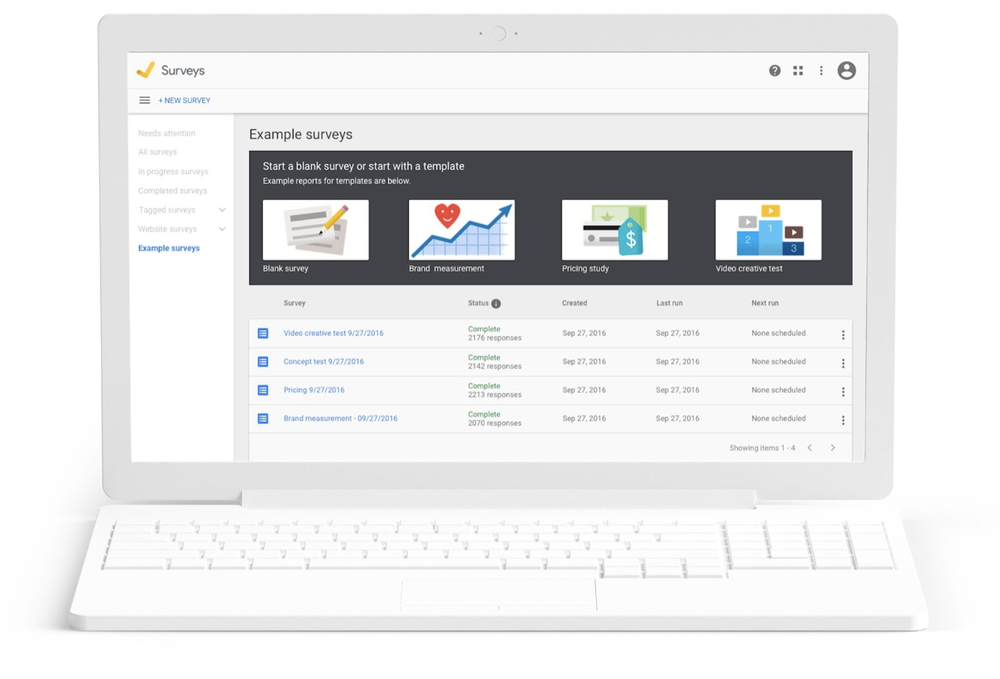1000x679 pixels.
Task: Open more options for Video creative test row
Action: click(842, 335)
